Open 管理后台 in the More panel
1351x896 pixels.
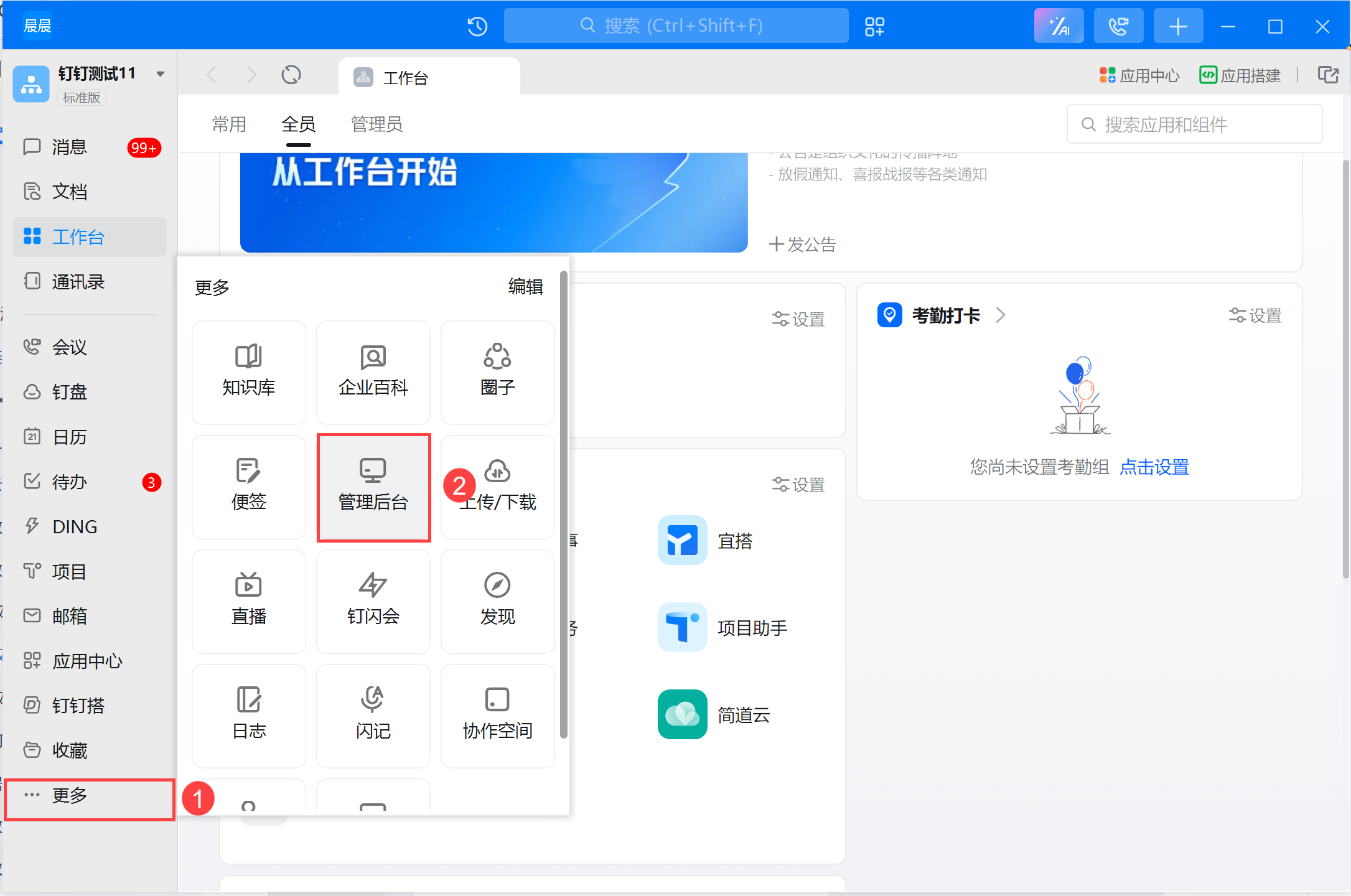coord(373,487)
